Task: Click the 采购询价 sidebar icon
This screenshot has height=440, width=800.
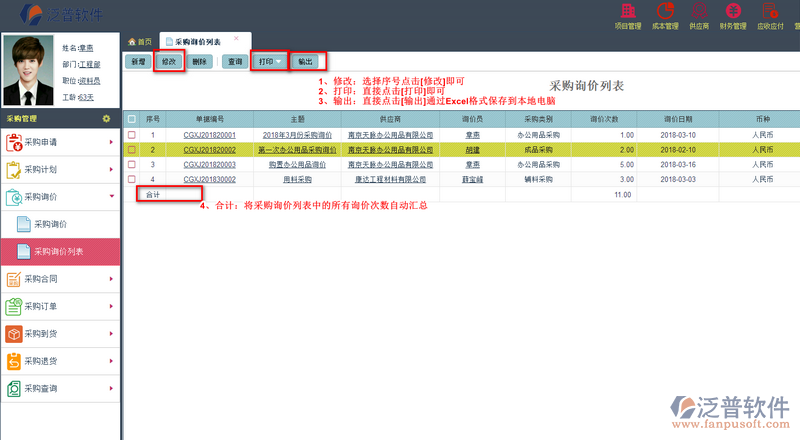Action: click(x=14, y=197)
